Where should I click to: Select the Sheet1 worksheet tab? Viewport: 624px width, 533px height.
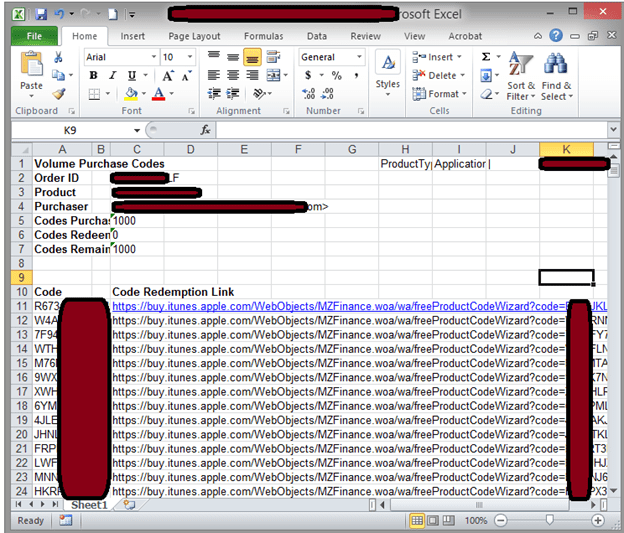tap(90, 505)
